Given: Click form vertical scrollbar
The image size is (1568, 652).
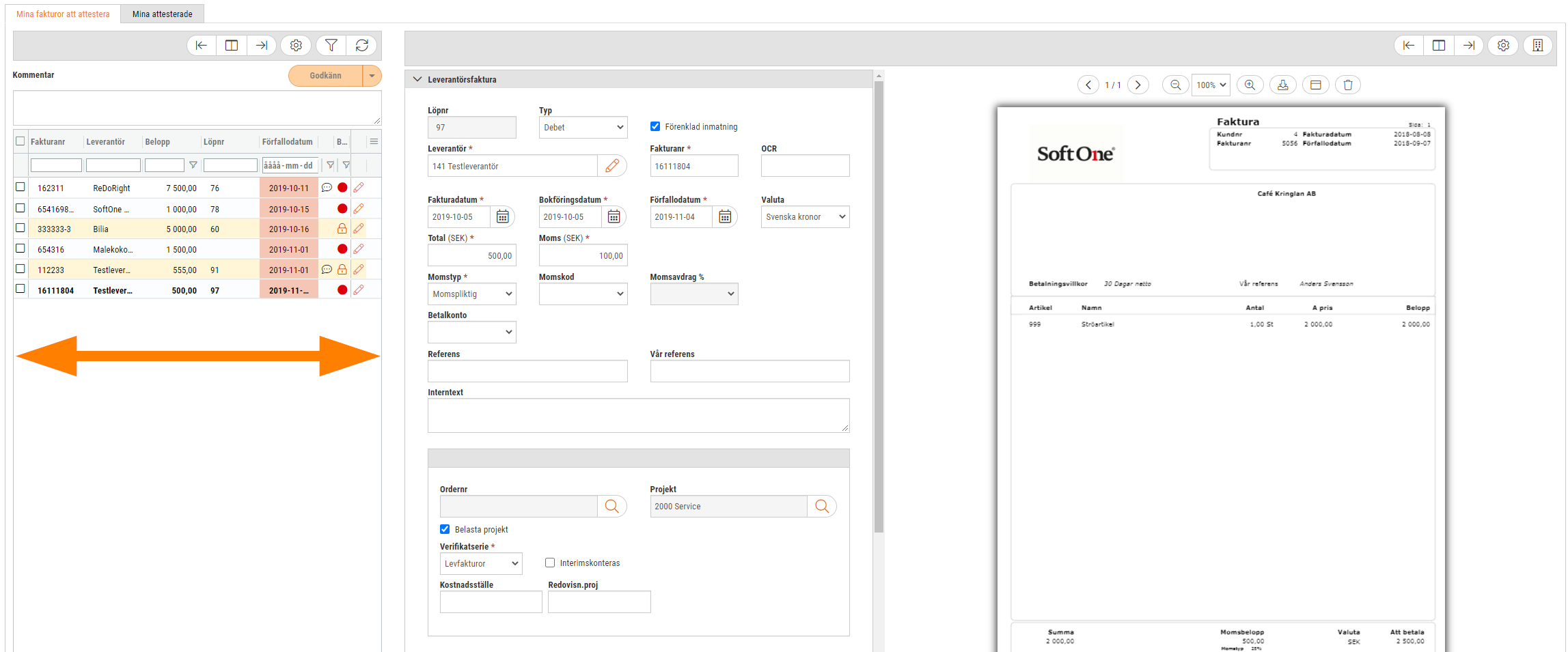Looking at the screenshot, I should [879, 307].
